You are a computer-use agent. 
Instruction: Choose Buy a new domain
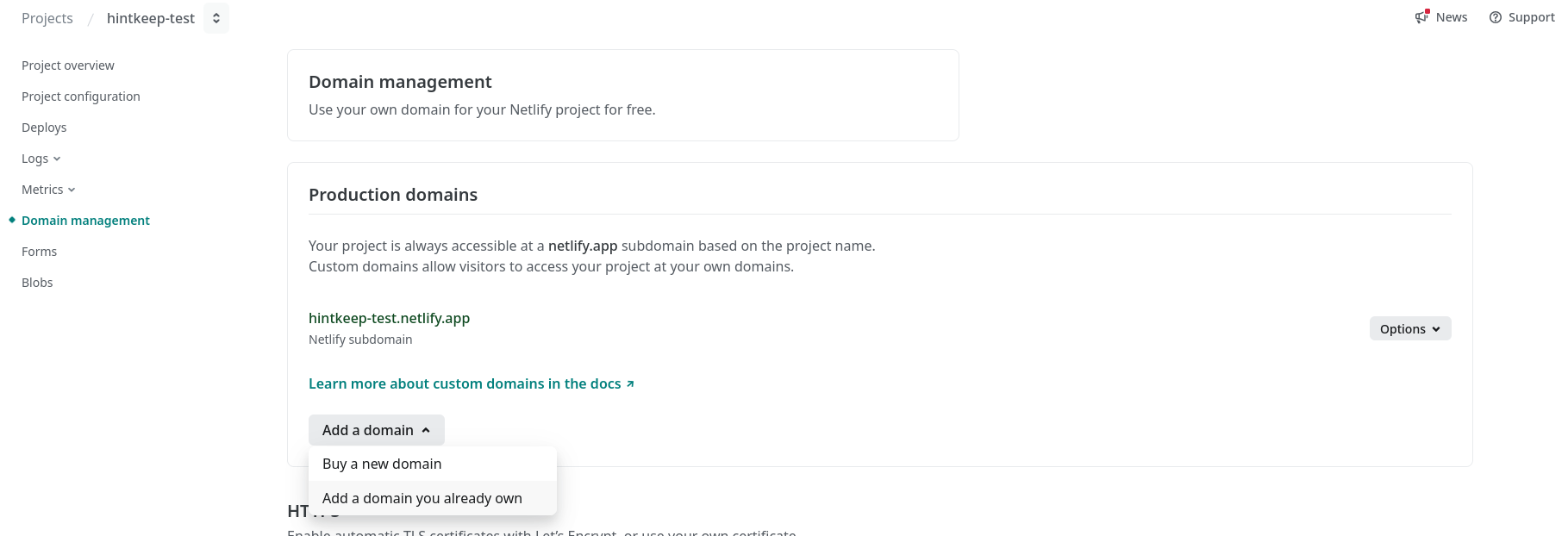point(433,464)
